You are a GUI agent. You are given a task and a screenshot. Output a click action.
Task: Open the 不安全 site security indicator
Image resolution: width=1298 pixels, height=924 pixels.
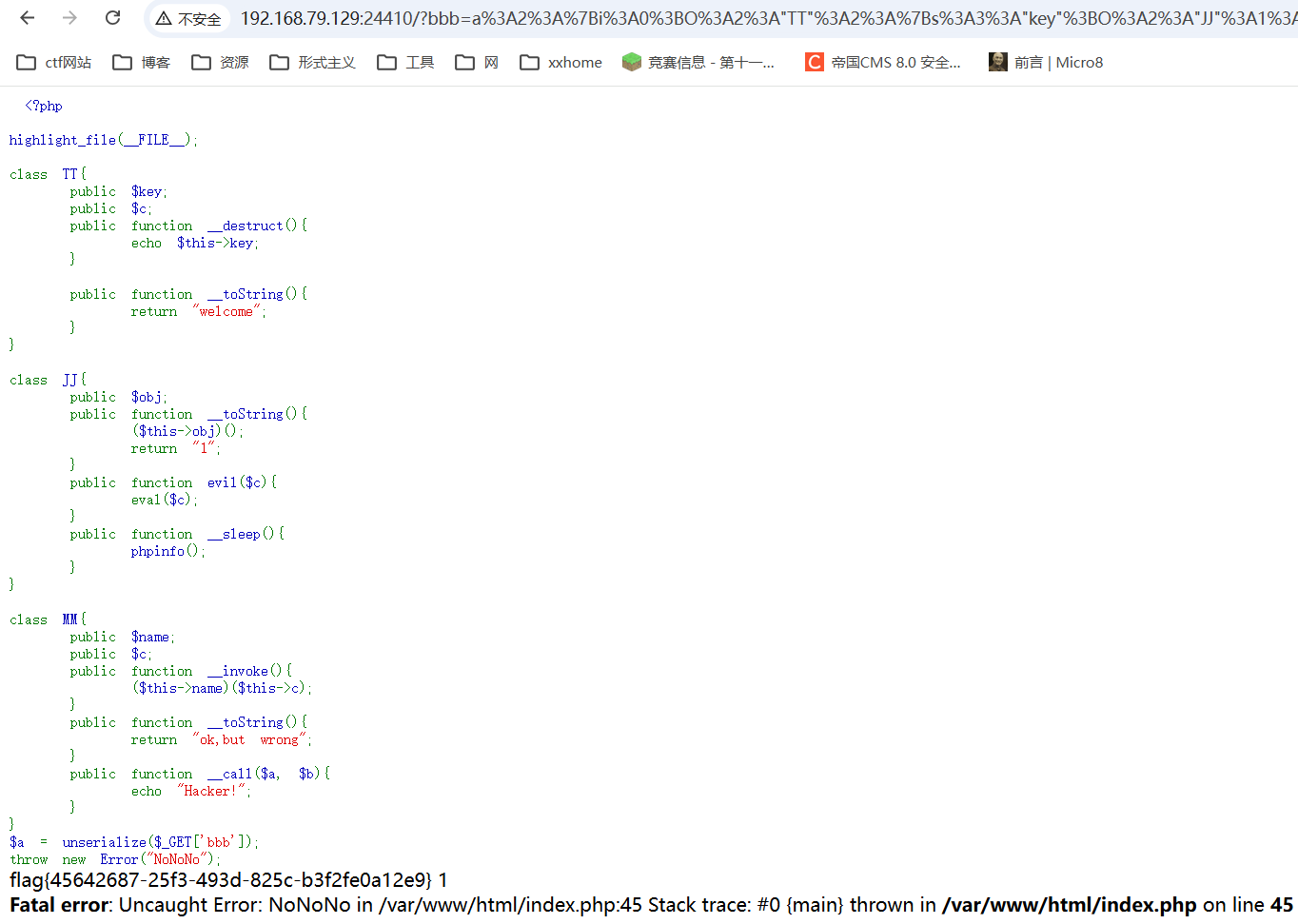point(188,19)
